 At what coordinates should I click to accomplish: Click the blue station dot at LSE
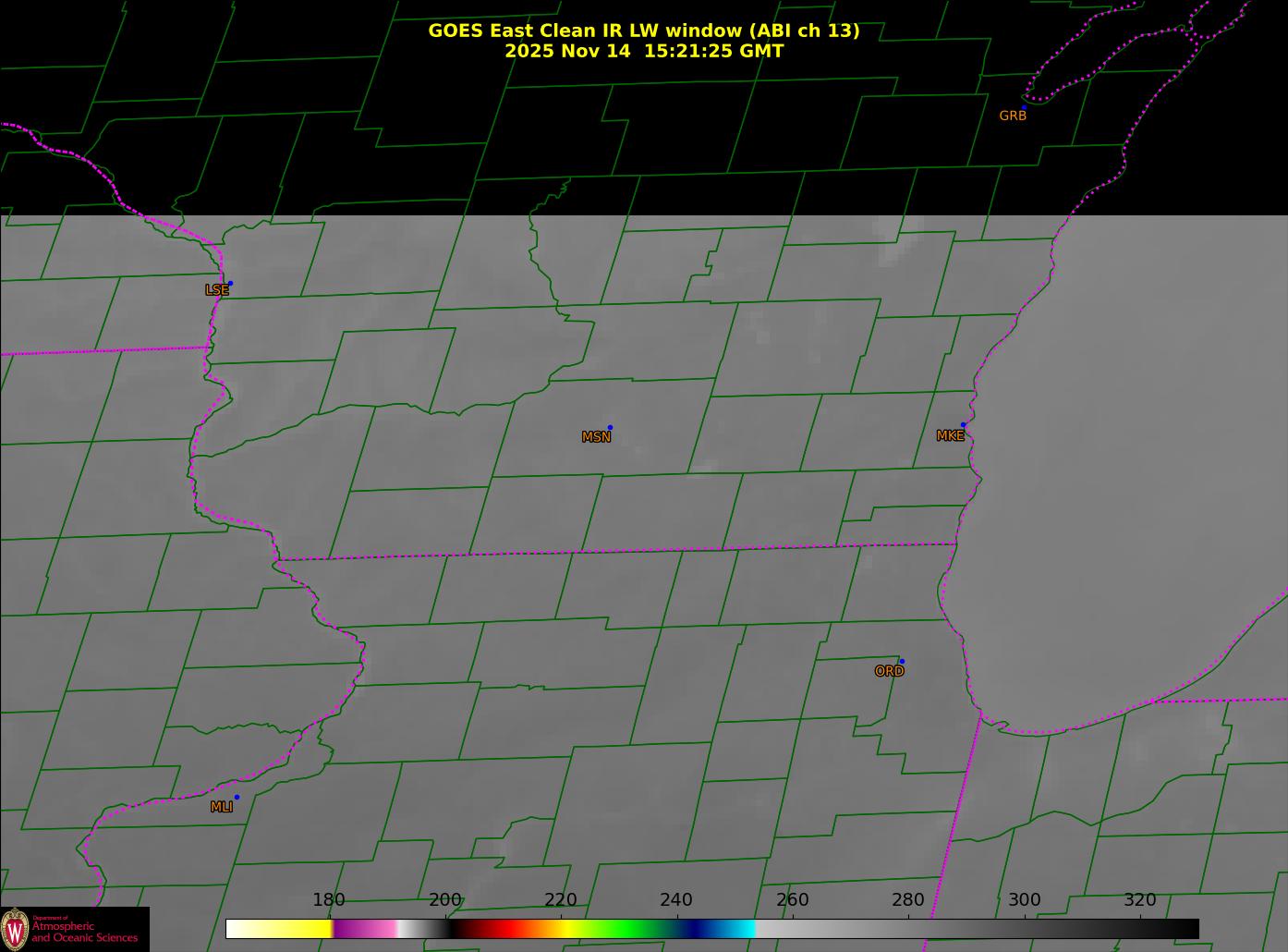230,284
